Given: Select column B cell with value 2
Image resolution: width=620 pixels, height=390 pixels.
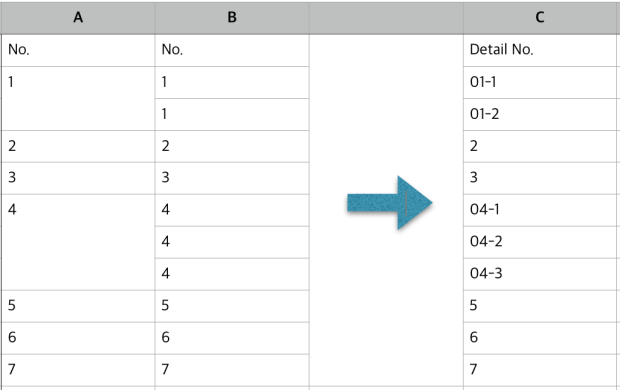Looking at the screenshot, I should pyautogui.click(x=232, y=146).
